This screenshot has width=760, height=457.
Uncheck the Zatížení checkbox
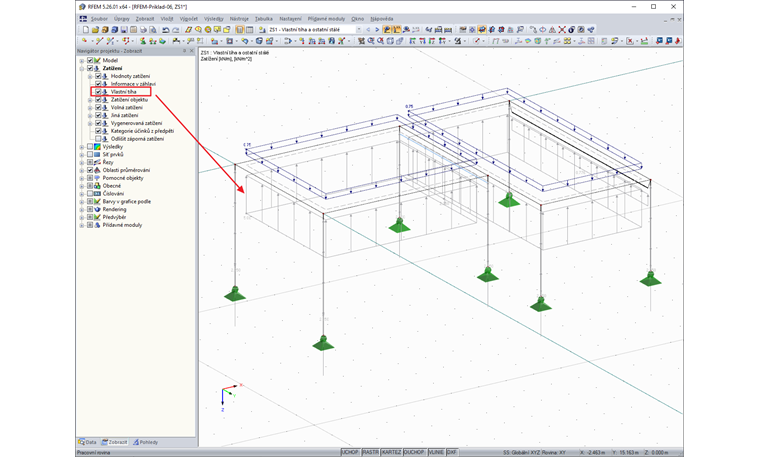[90, 68]
